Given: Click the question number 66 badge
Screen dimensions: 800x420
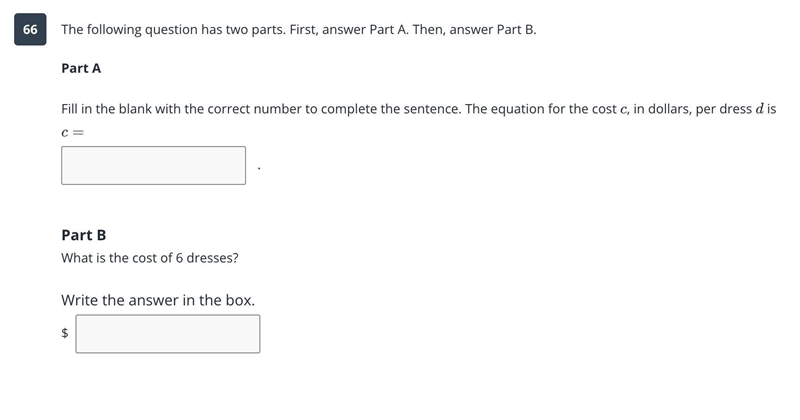Looking at the screenshot, I should [x=30, y=30].
